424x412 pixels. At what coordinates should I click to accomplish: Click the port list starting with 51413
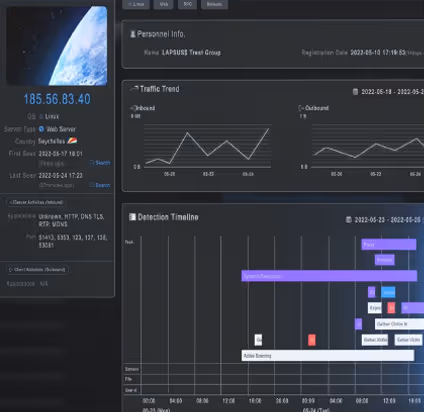pyautogui.click(x=73, y=241)
